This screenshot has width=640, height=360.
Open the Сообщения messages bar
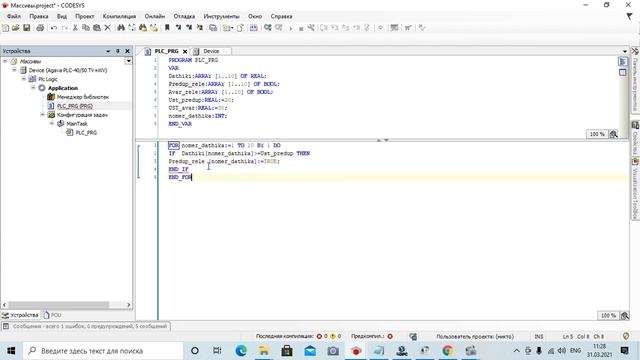86,327
